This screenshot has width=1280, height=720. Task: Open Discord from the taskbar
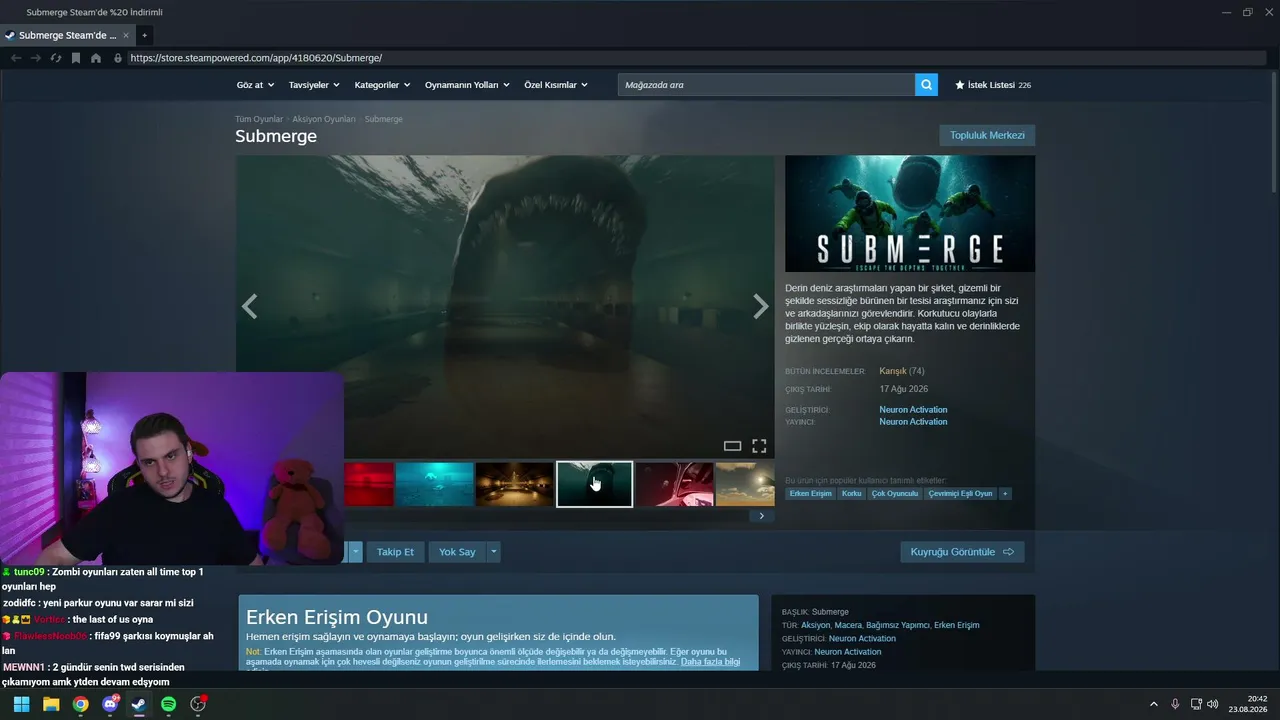[110, 704]
